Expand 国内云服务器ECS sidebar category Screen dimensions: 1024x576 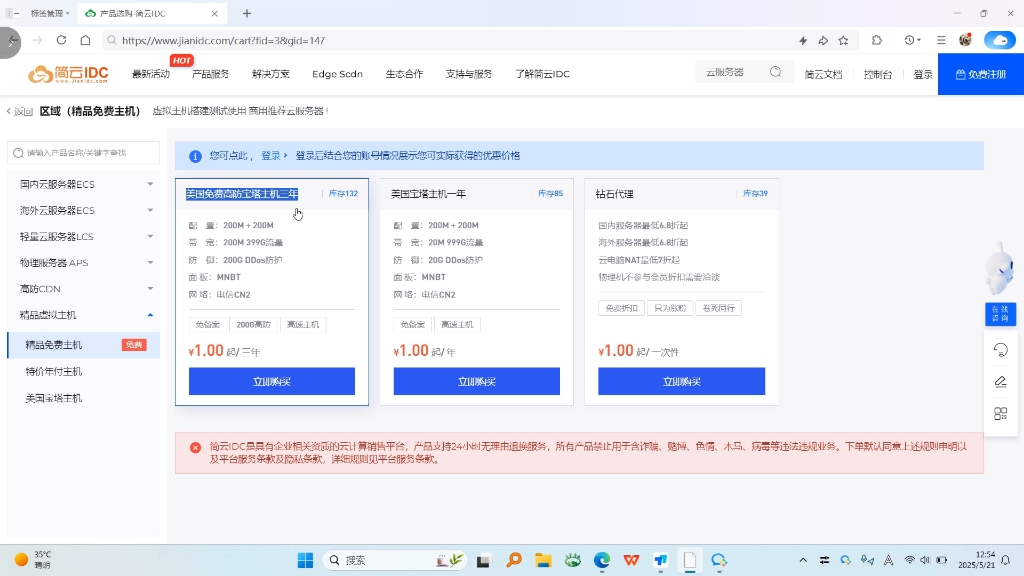(85, 184)
